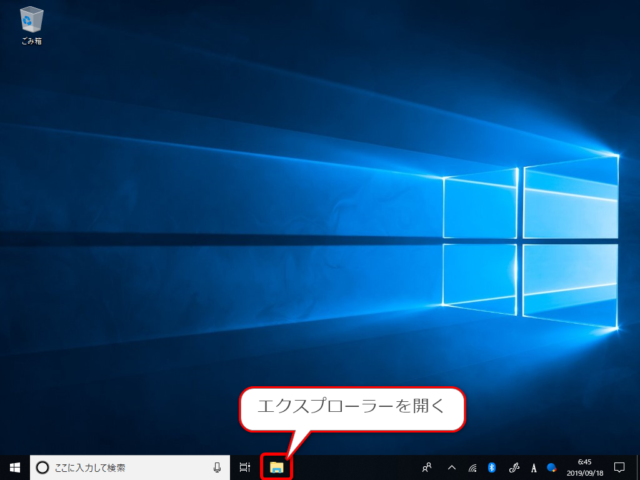Open the People icon in taskbar

coord(427,467)
